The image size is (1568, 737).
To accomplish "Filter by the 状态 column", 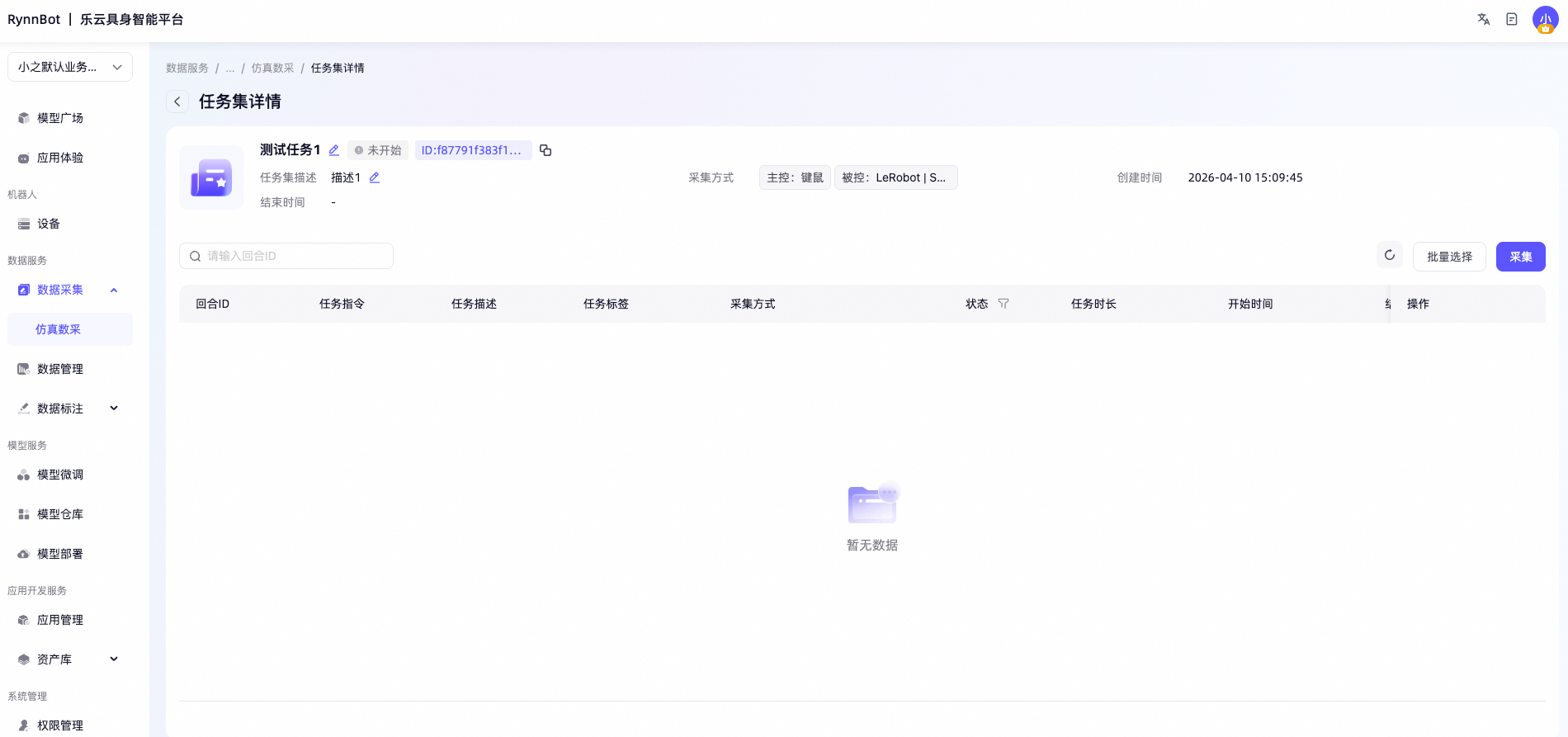I will click(1004, 304).
